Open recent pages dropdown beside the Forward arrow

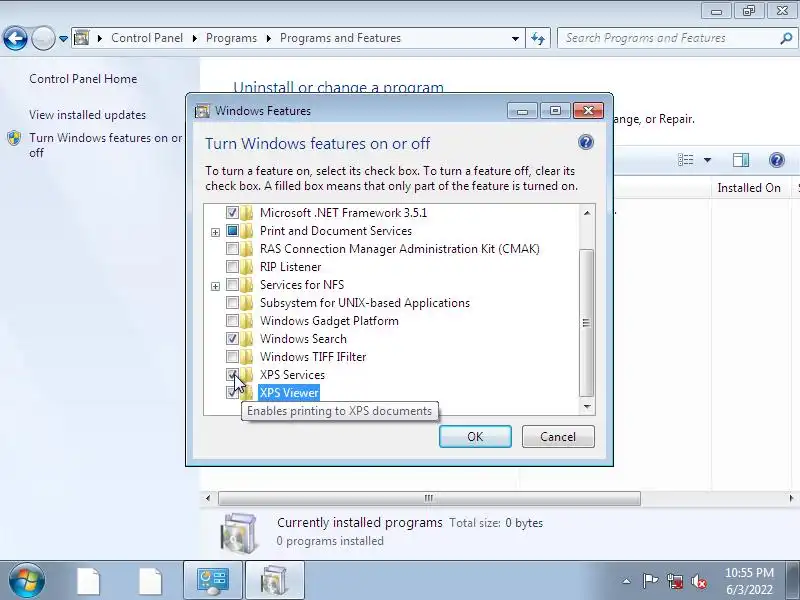coord(63,38)
